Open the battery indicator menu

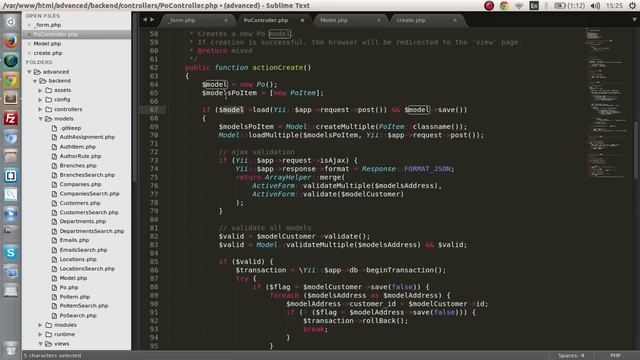pyautogui.click(x=569, y=6)
